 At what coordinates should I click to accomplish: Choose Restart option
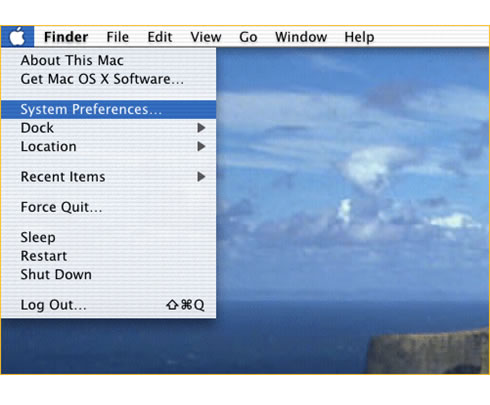click(x=108, y=256)
